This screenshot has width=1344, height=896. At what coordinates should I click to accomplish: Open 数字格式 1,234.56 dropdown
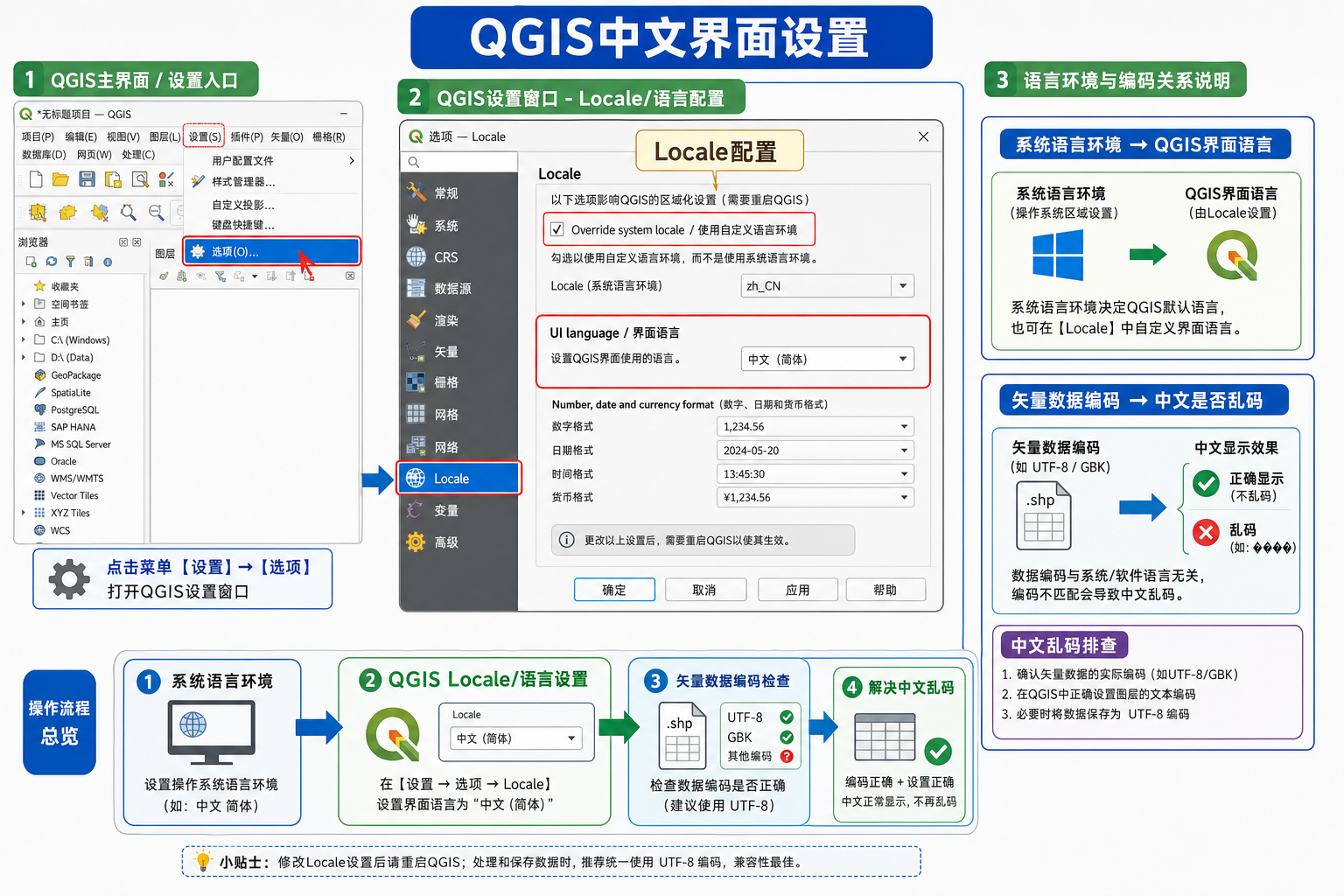815,427
